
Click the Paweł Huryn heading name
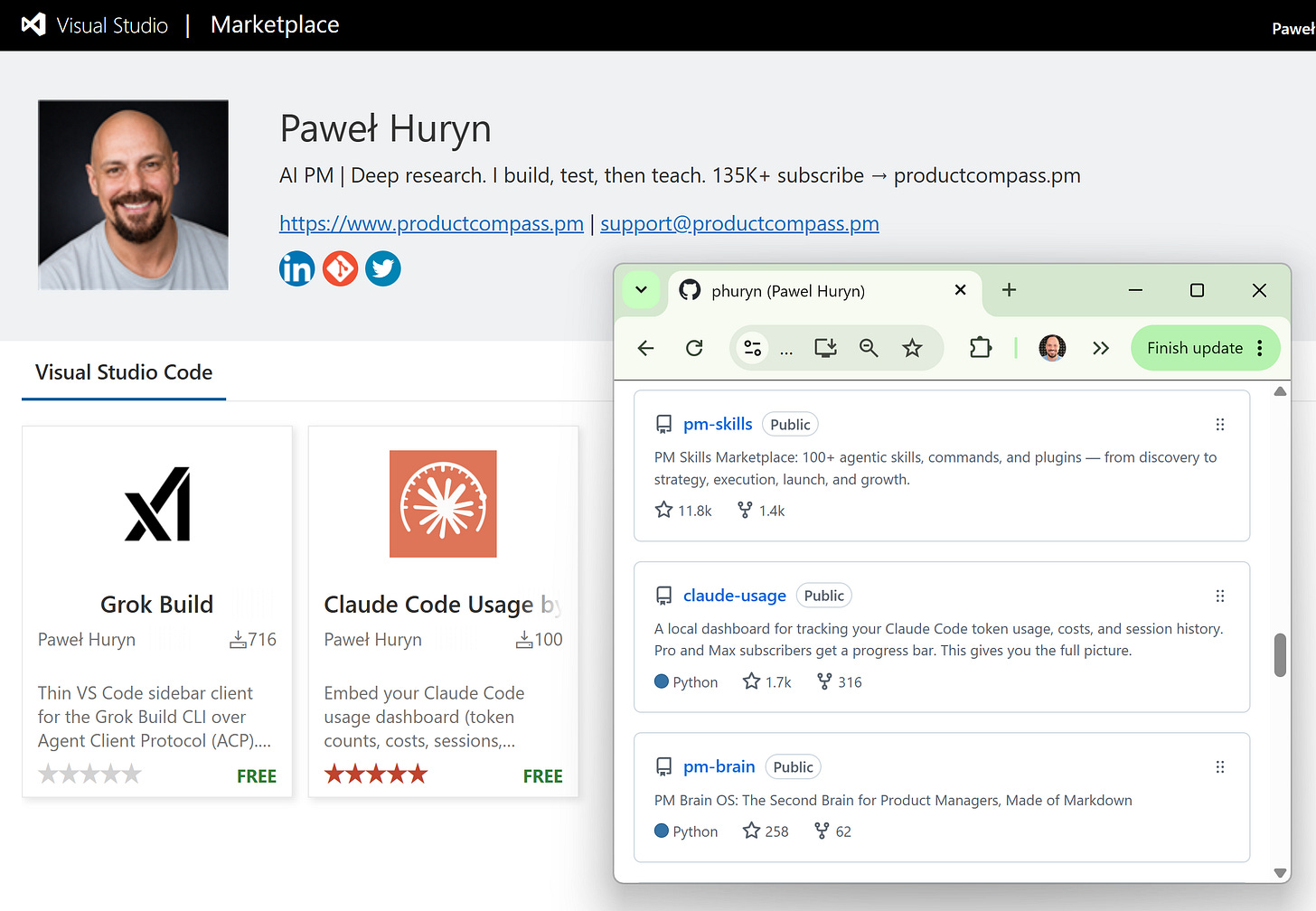[x=386, y=128]
